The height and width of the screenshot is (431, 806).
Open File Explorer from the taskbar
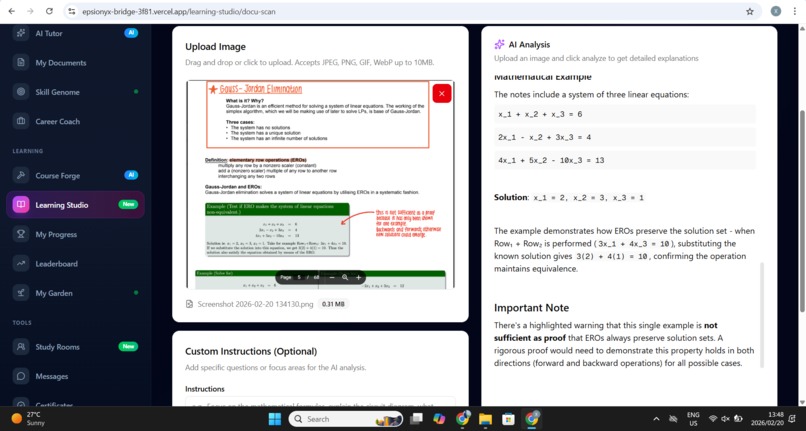pos(485,419)
